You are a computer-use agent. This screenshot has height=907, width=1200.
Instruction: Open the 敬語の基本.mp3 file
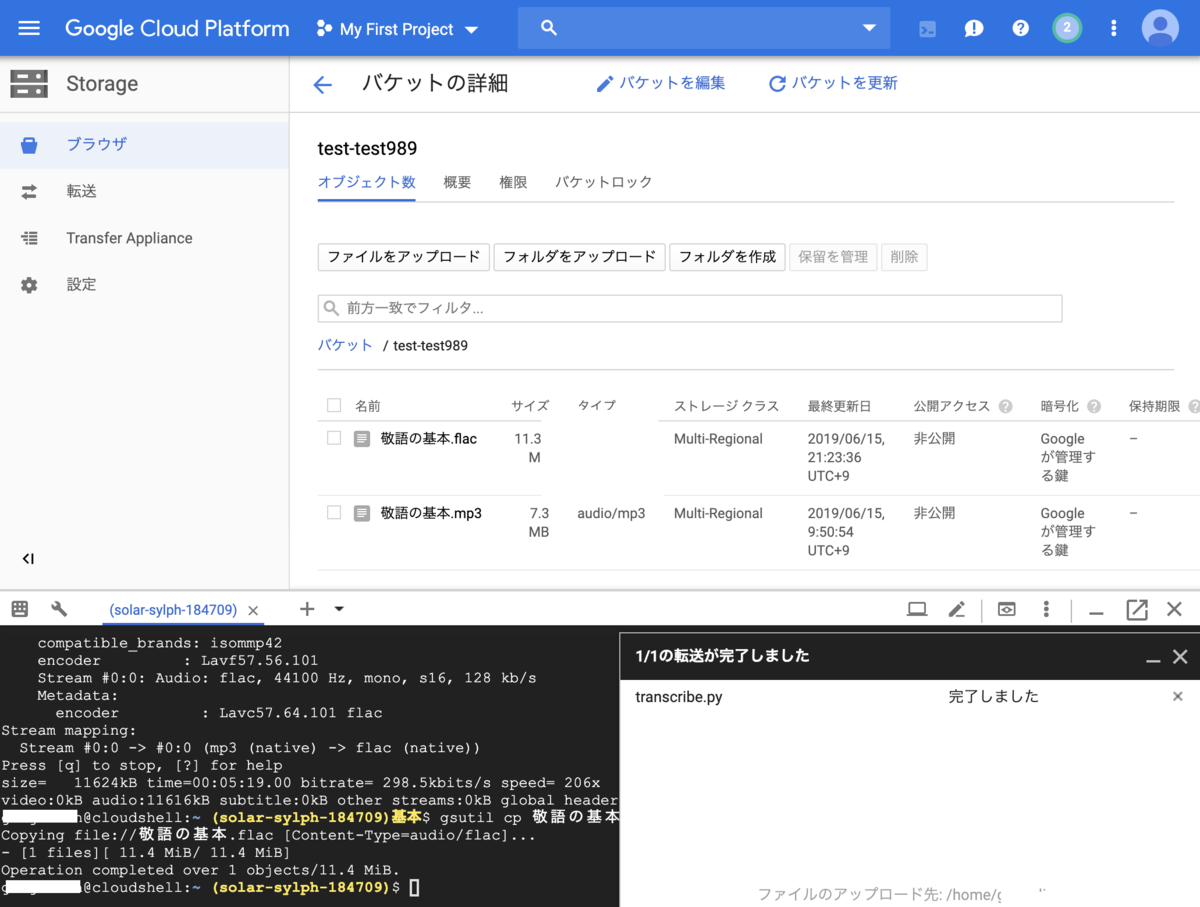pyautogui.click(x=431, y=513)
